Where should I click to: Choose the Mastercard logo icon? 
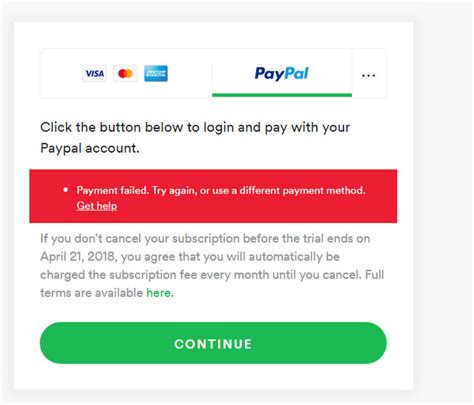point(125,73)
